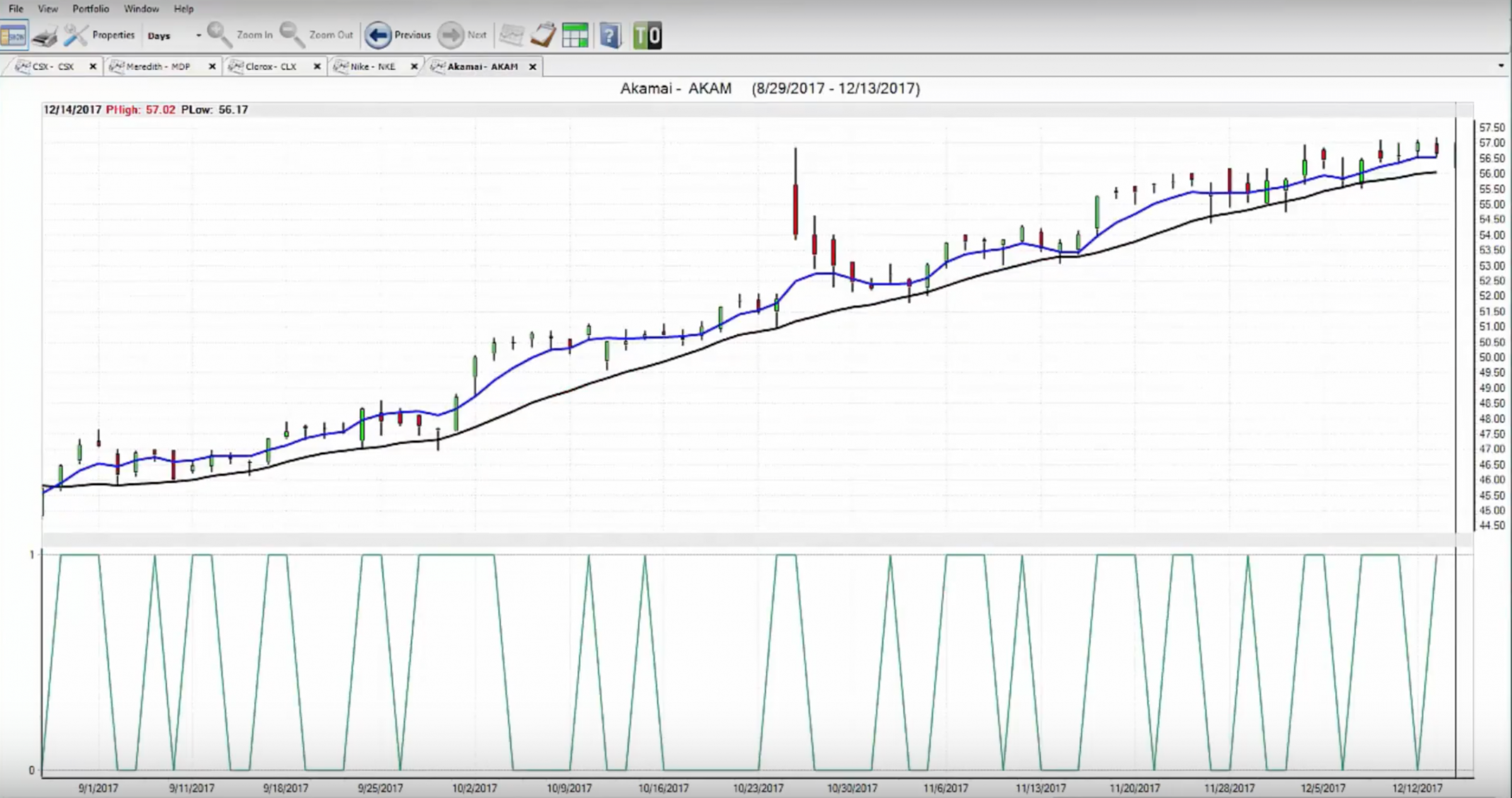Open the Help menu

point(183,9)
